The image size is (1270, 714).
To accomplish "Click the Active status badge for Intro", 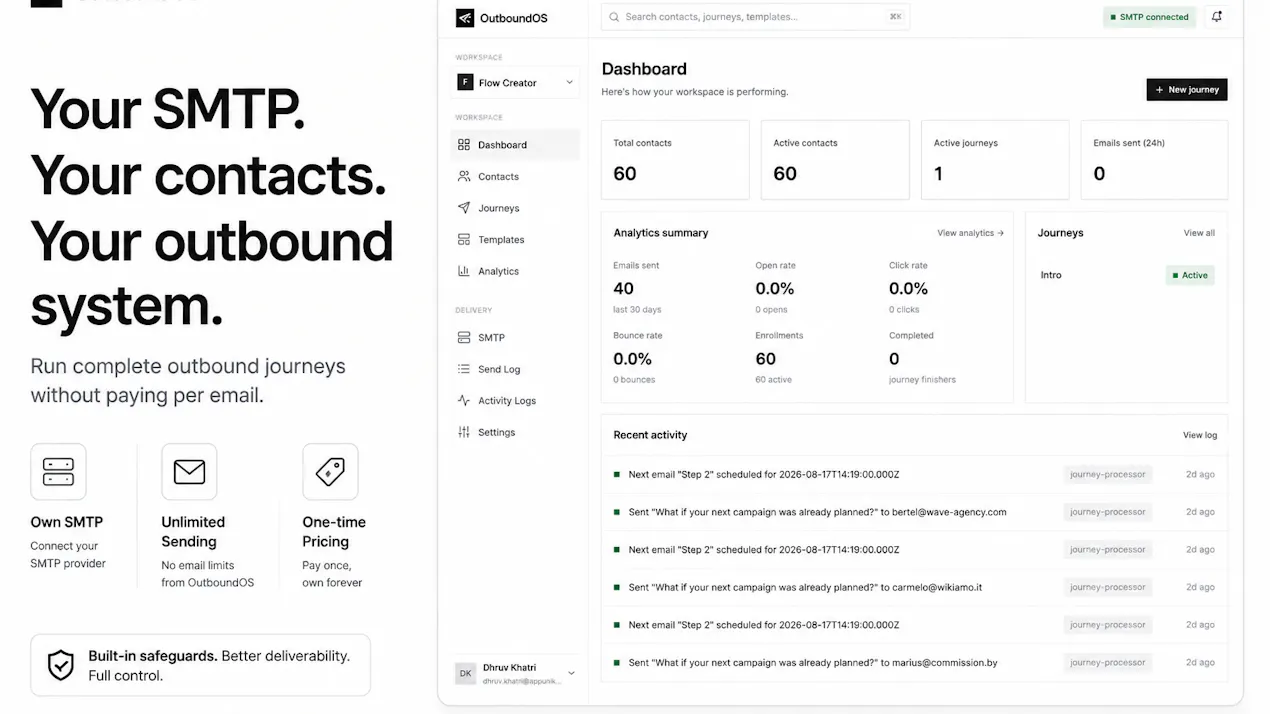I will pyautogui.click(x=1190, y=275).
